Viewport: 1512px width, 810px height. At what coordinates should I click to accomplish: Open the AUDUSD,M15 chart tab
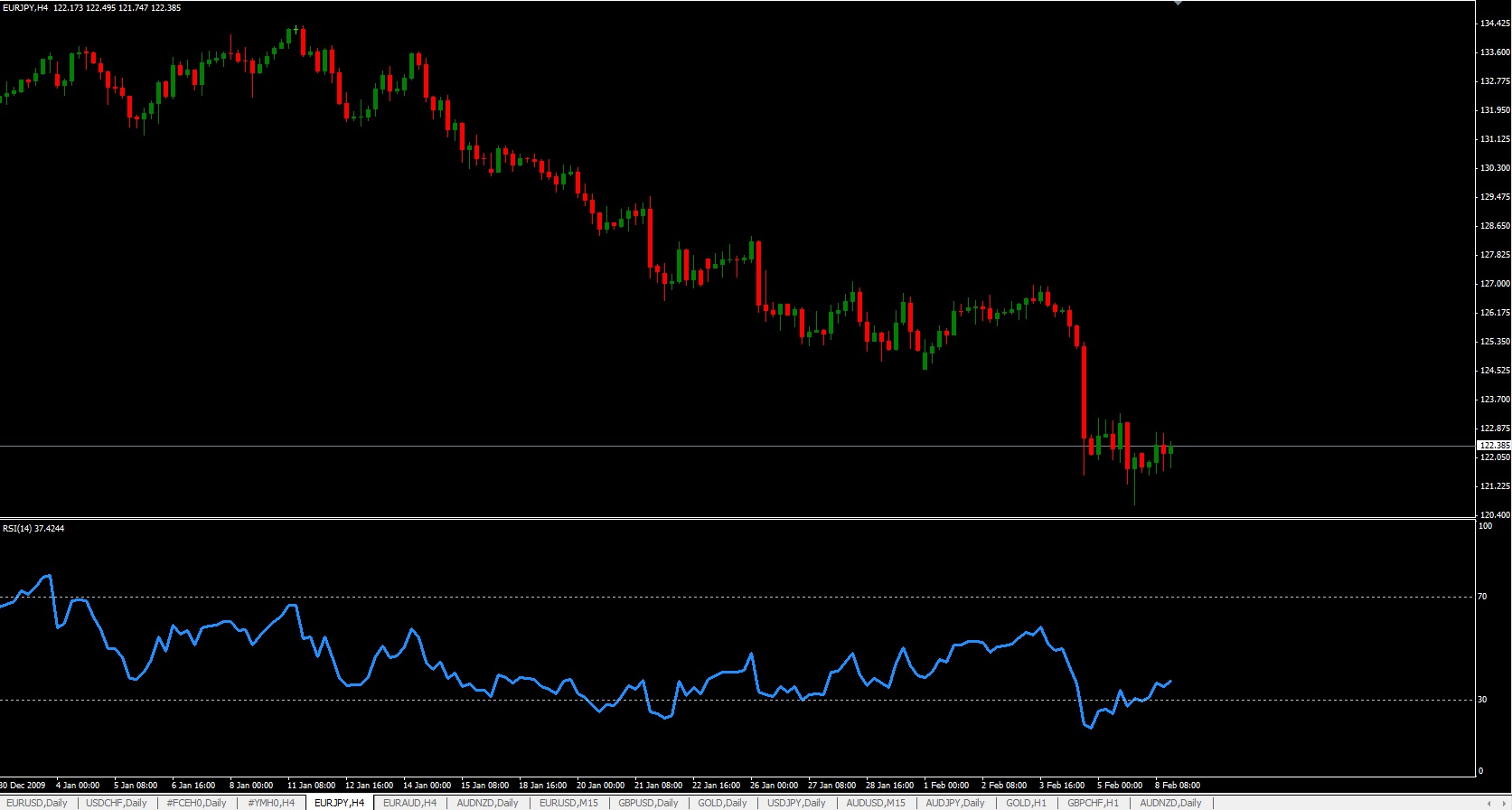pyautogui.click(x=876, y=803)
